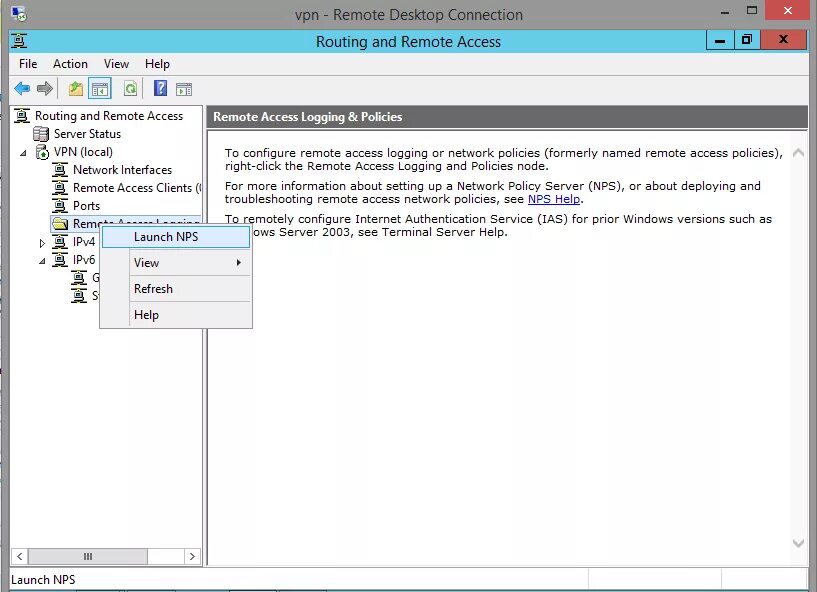817x592 pixels.
Task: Click the Routing and Remote Access root icon
Action: [x=22, y=116]
